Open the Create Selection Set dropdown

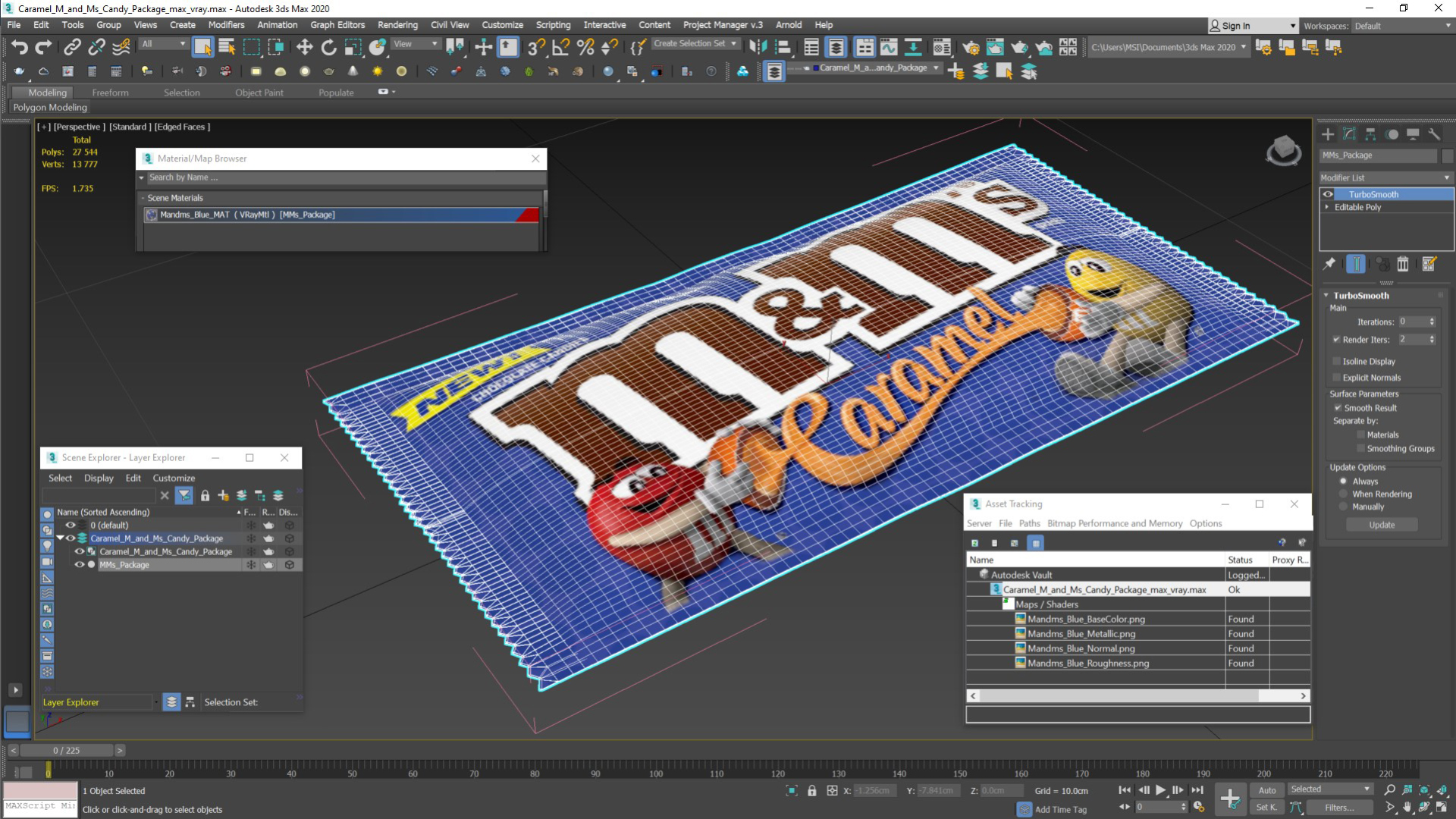point(695,44)
